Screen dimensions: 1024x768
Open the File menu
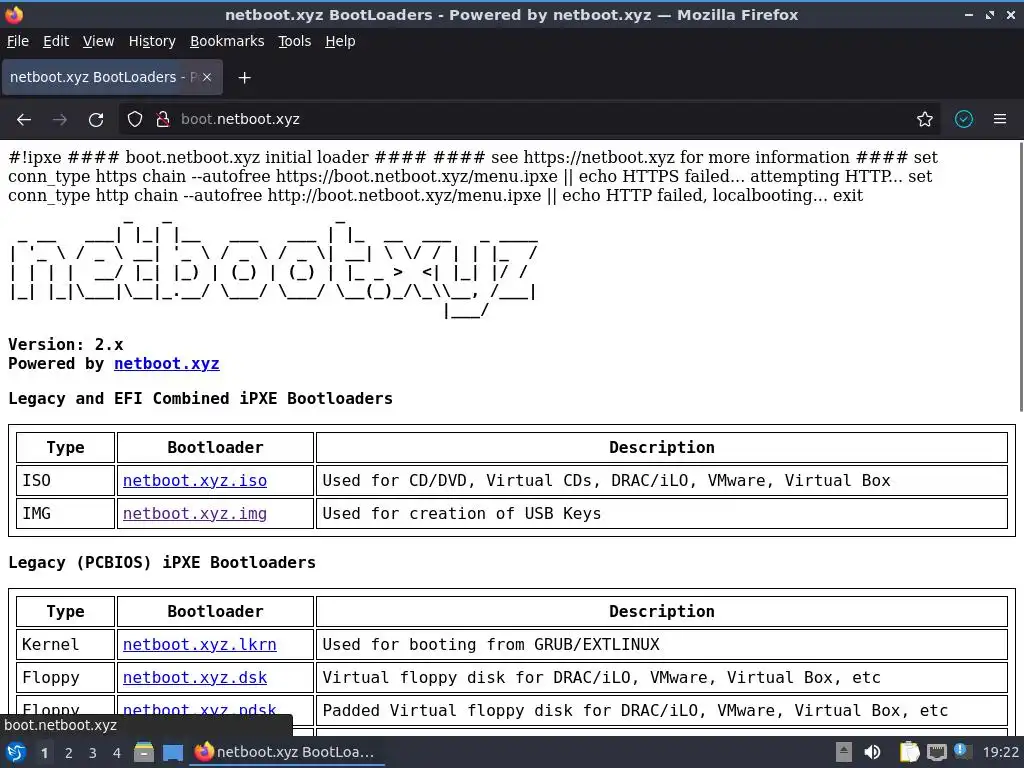[x=18, y=41]
